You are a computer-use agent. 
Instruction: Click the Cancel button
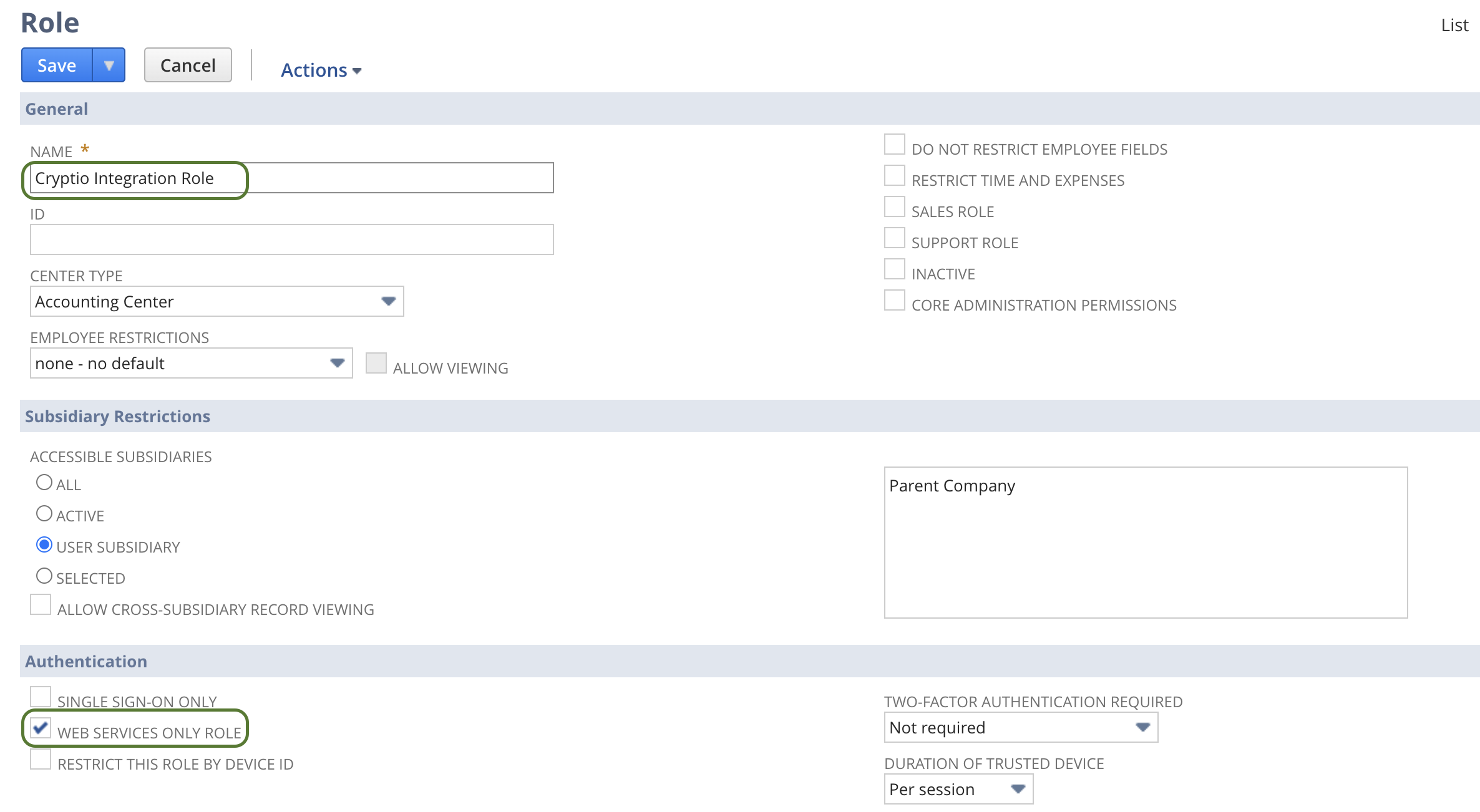click(187, 65)
